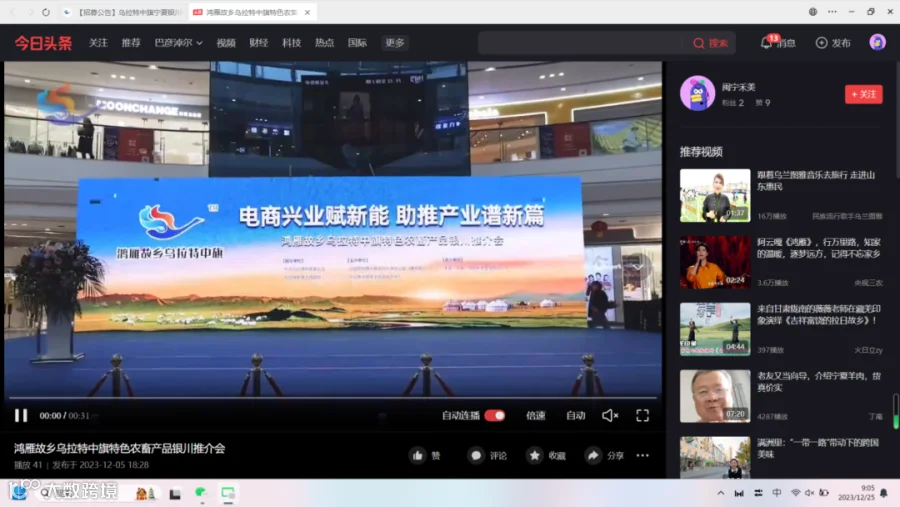The image size is (900, 507).
Task: Open the uploader's name link in sidebar
Action: click(739, 87)
